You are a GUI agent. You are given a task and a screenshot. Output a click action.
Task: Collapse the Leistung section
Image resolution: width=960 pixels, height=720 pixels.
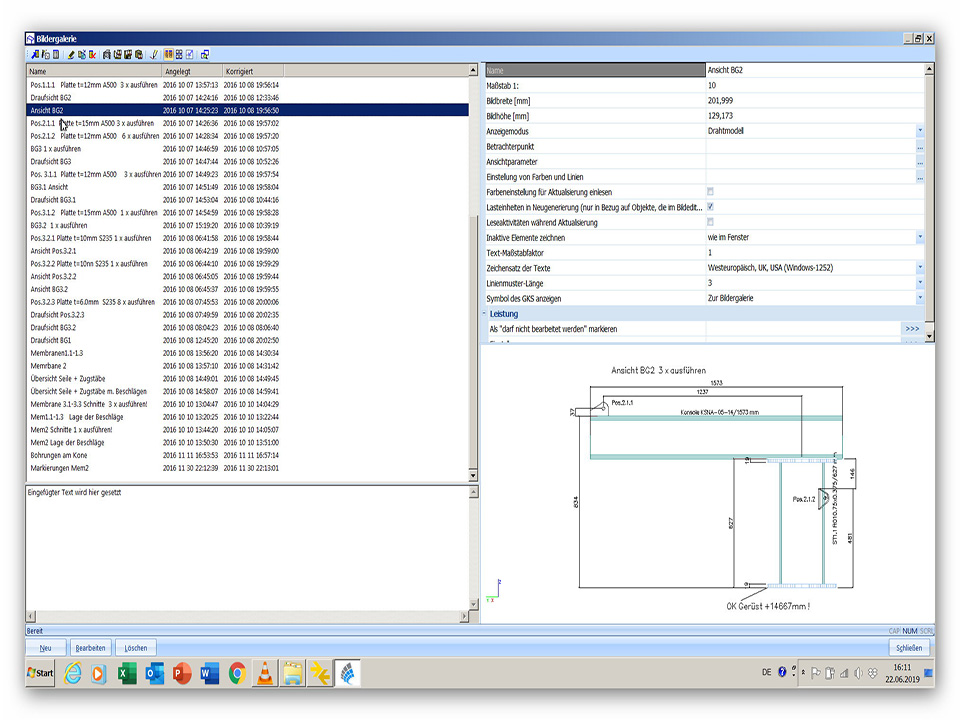[486, 314]
